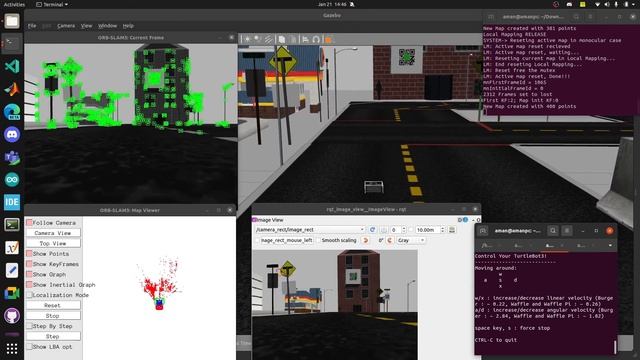Open the green-prompt terminal icon in dock
640x360 pixels.
click(x=12, y=224)
